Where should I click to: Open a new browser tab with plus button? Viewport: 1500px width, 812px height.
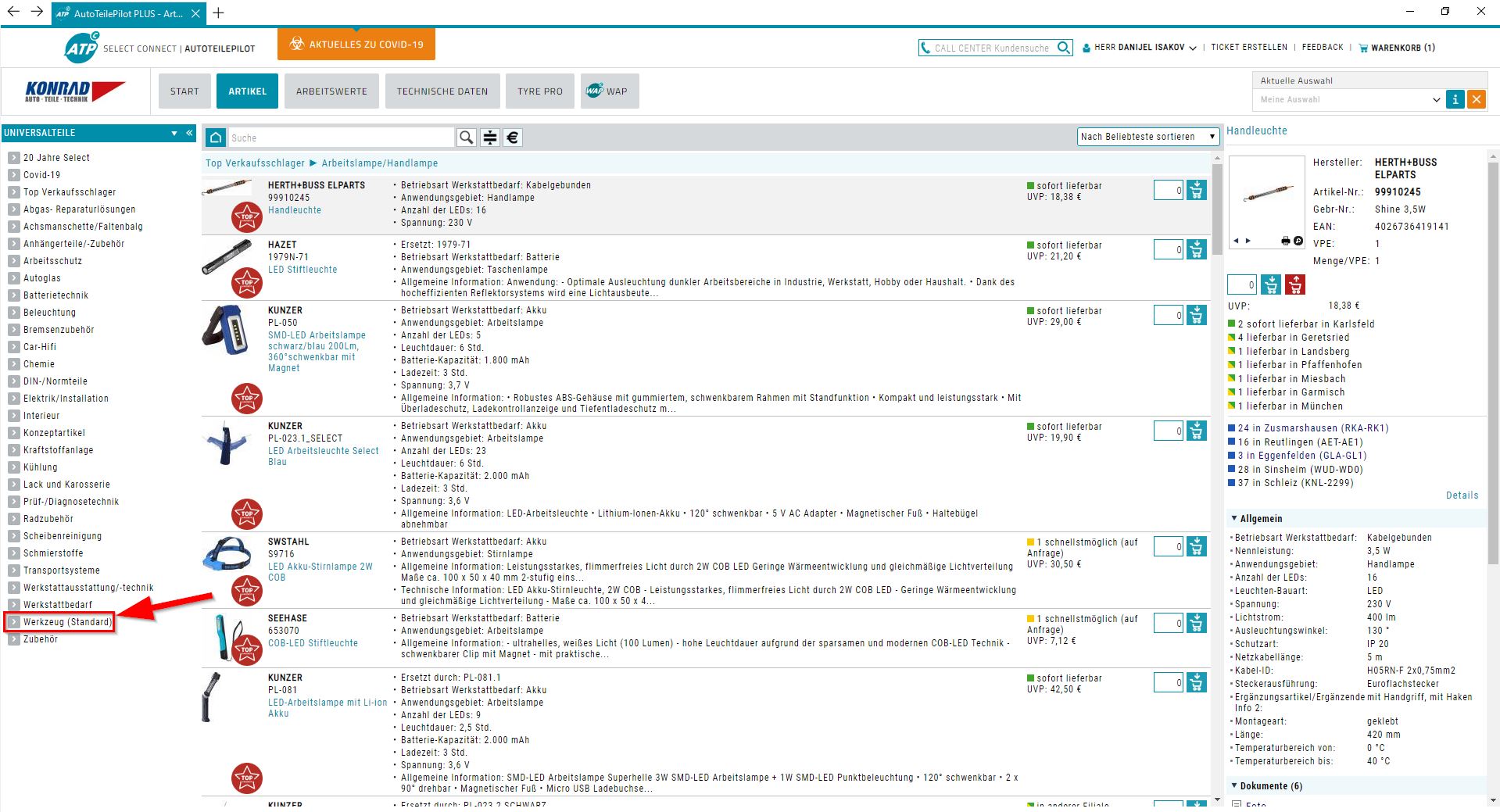coord(219,13)
